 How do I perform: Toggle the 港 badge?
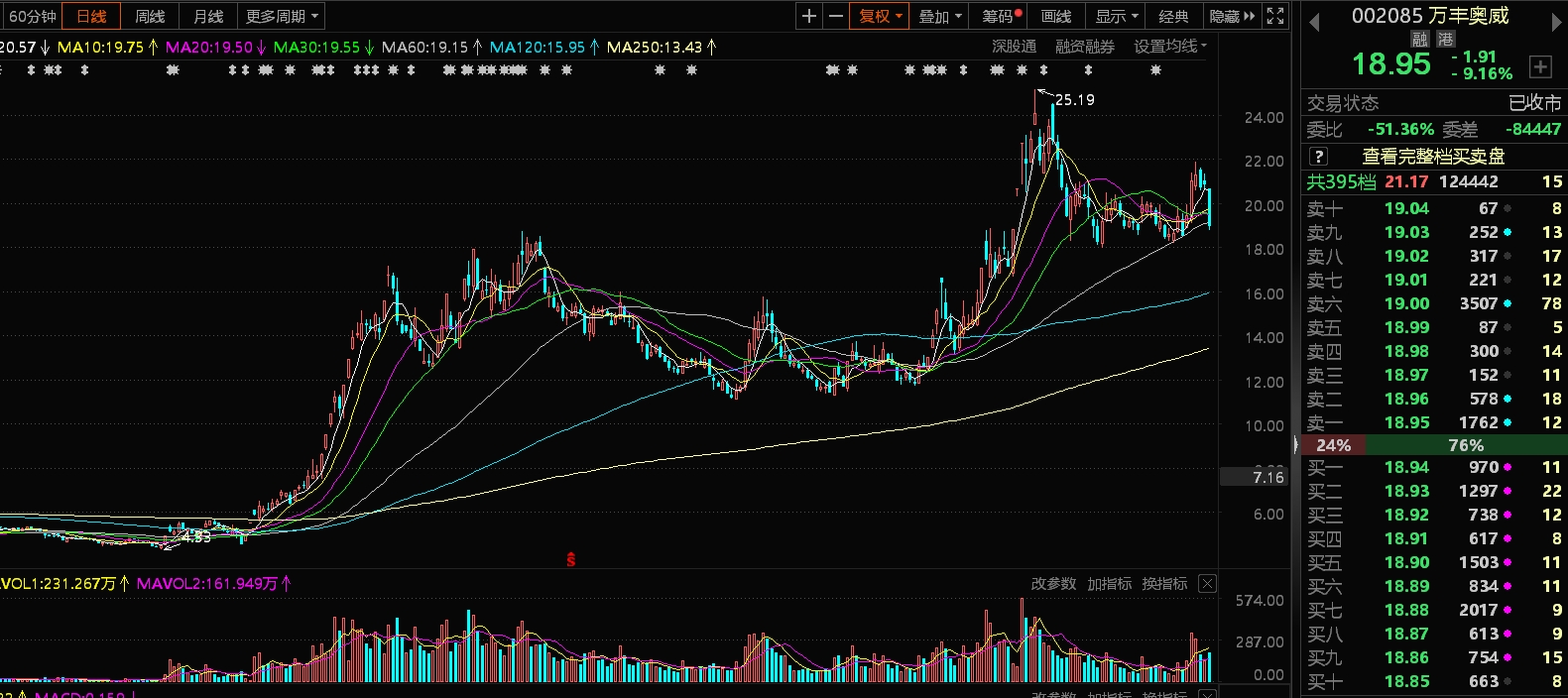pyautogui.click(x=1446, y=39)
